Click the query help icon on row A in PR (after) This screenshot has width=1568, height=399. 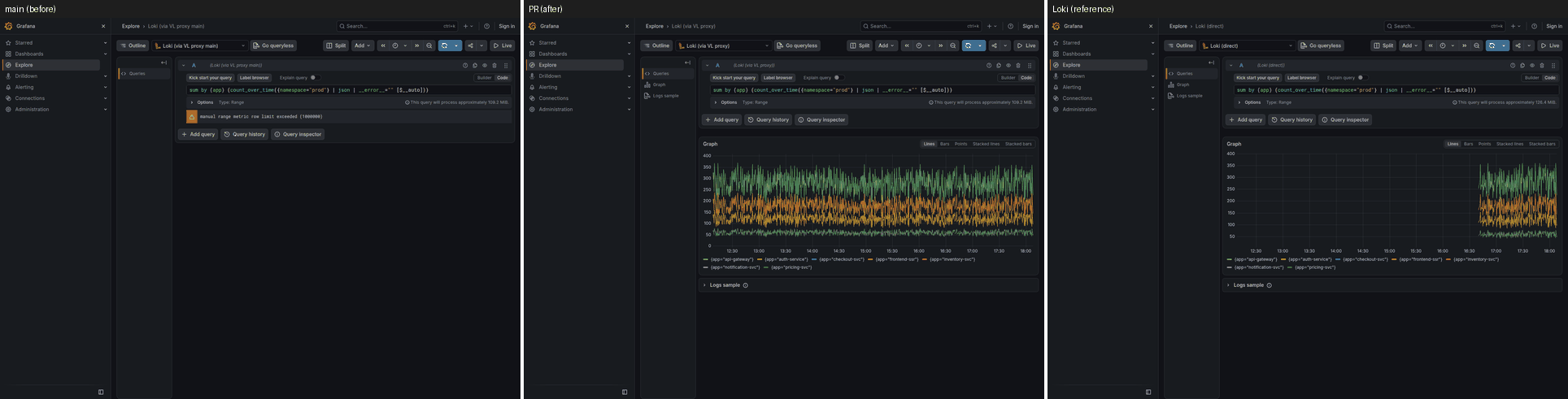point(989,65)
